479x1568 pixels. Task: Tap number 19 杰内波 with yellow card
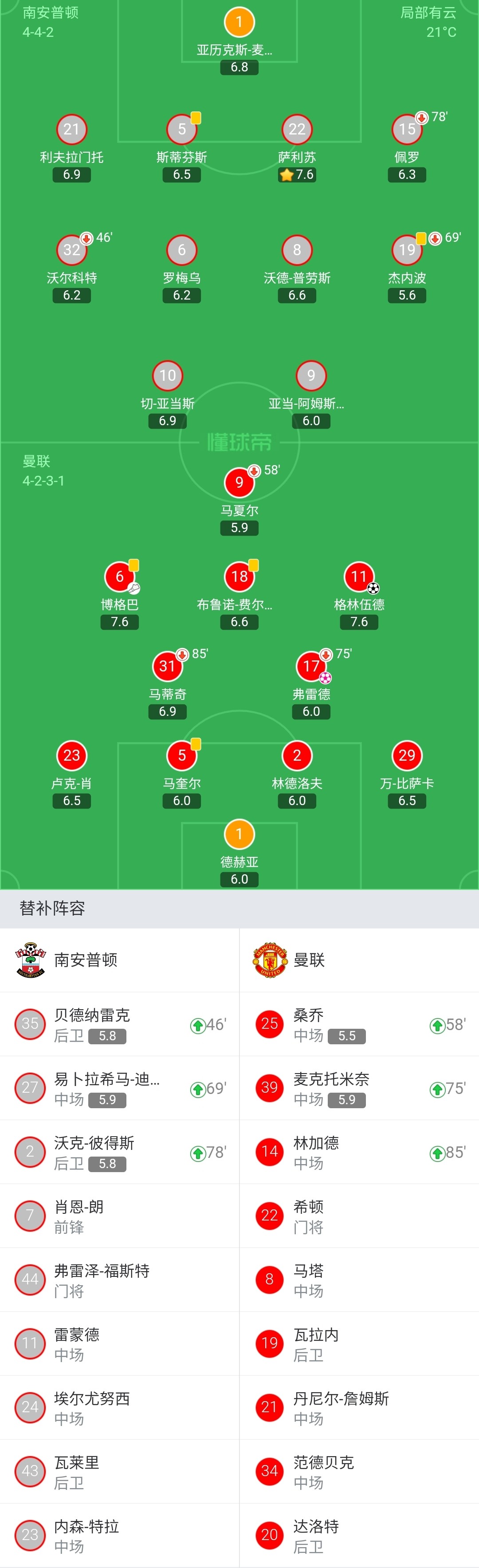point(407,249)
